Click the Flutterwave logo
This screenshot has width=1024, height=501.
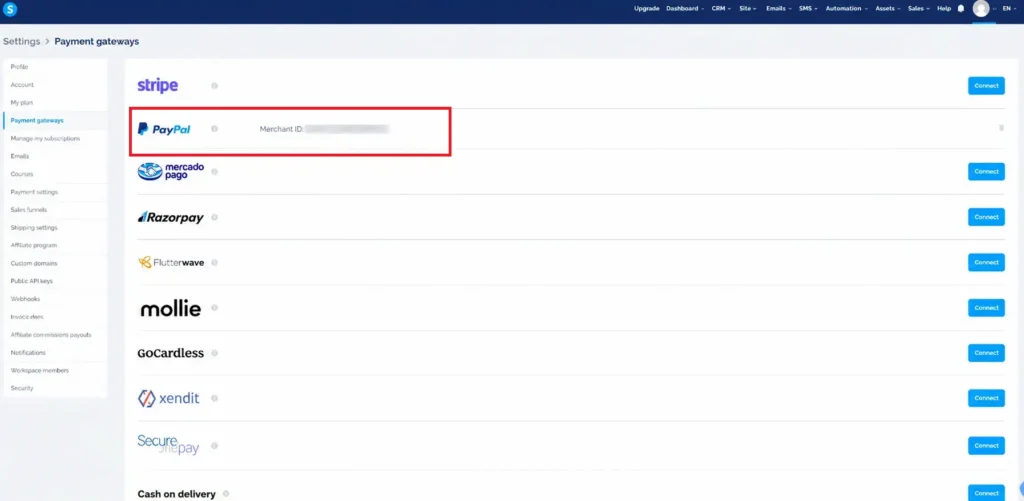[170, 263]
